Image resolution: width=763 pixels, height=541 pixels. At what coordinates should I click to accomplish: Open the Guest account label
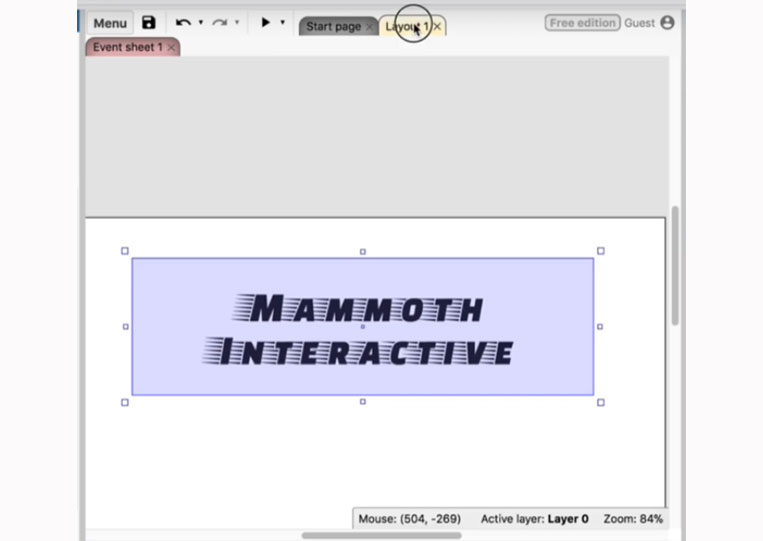pyautogui.click(x=639, y=23)
